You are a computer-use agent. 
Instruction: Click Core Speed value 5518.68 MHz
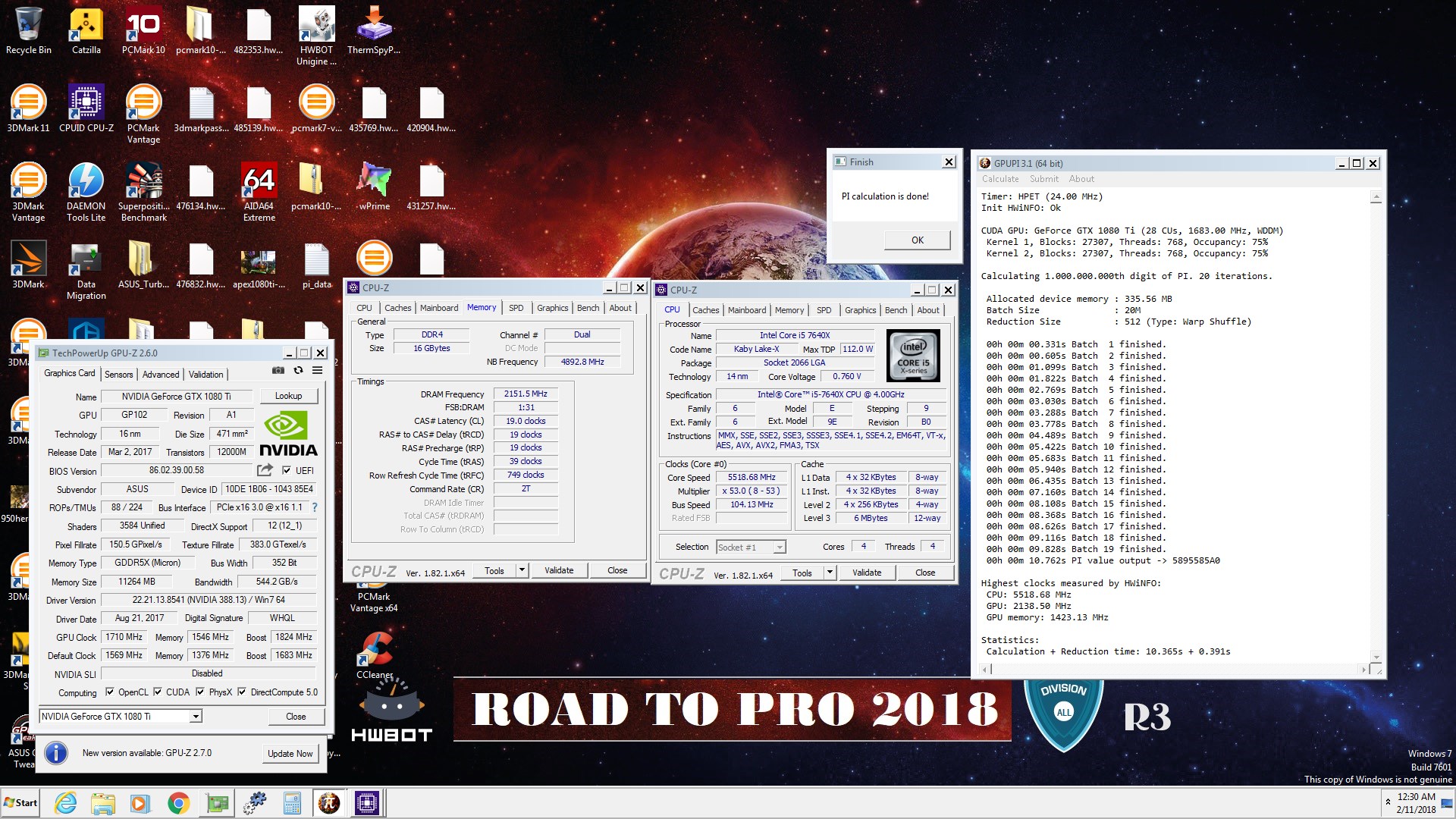coord(752,477)
